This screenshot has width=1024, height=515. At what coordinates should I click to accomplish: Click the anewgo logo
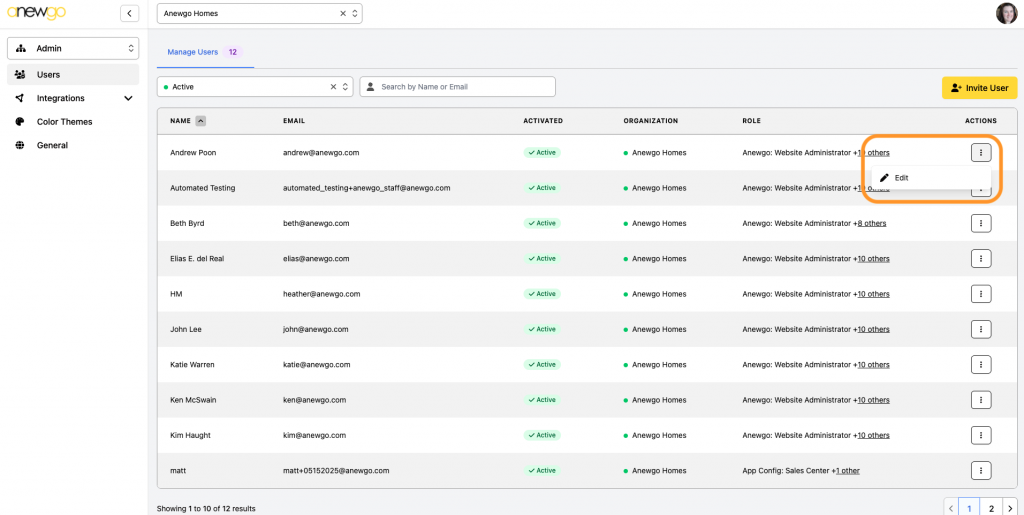36,13
